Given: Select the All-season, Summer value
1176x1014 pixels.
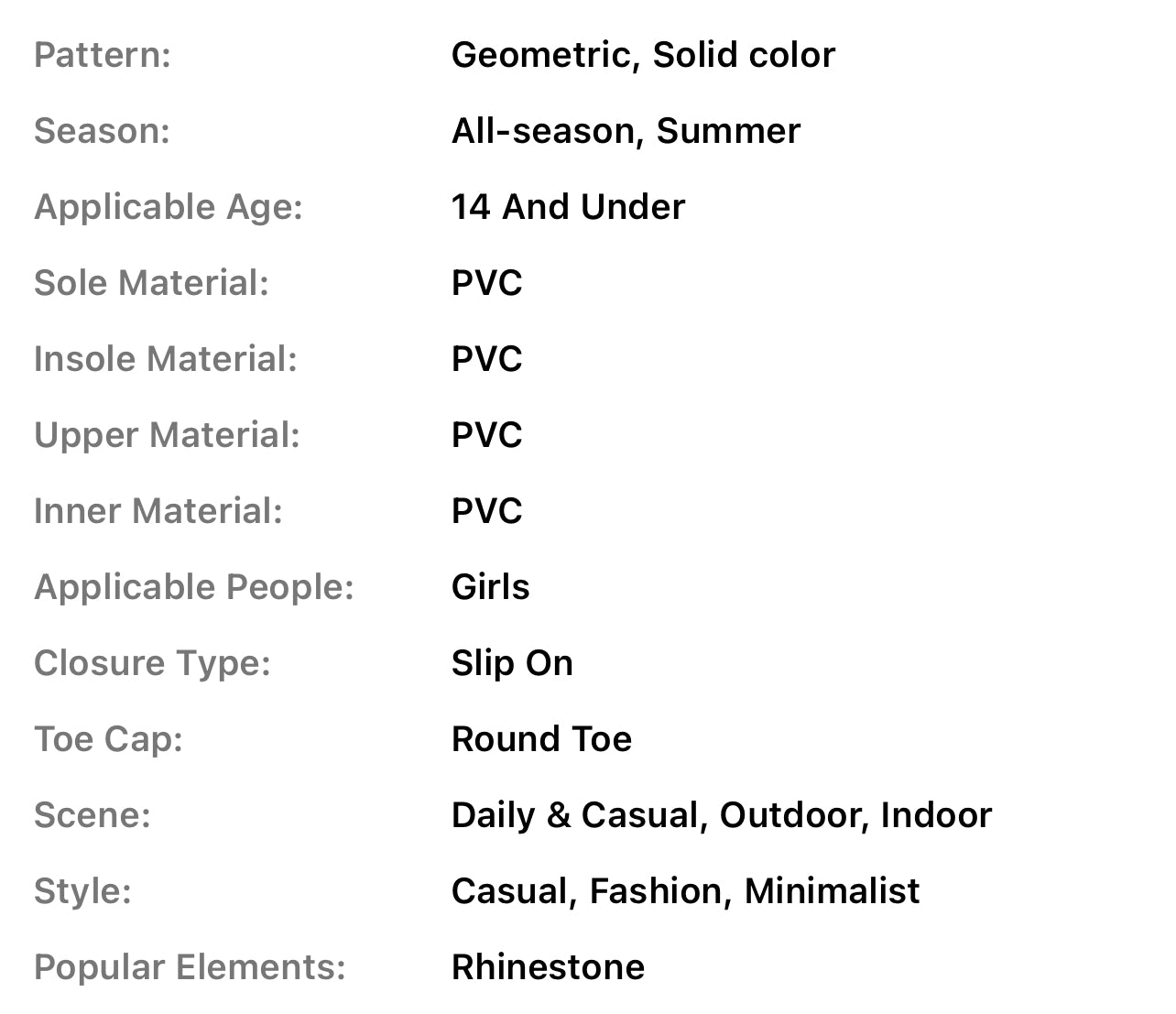Looking at the screenshot, I should pos(626,131).
